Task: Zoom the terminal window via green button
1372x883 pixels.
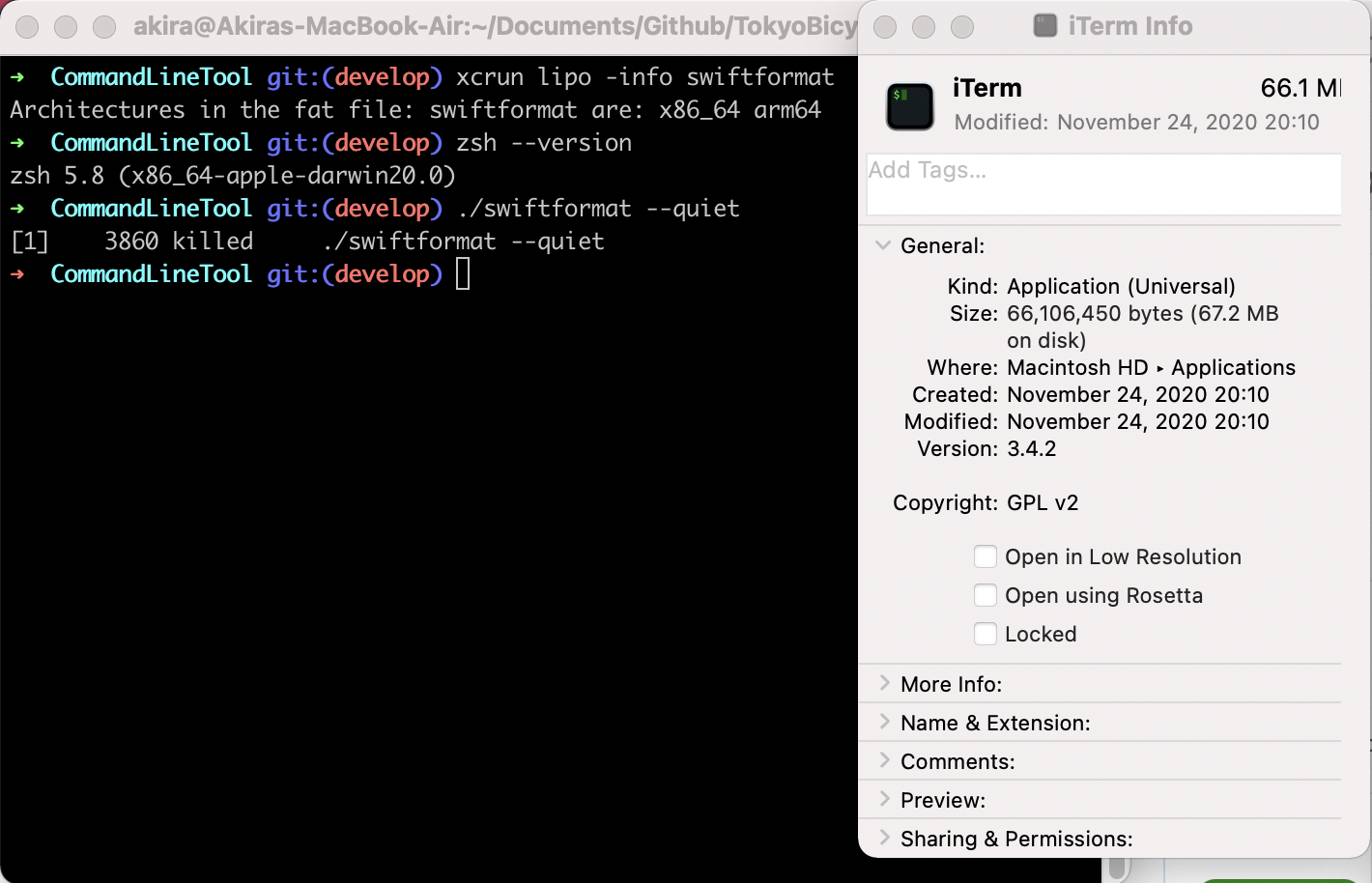Action: pos(104,27)
